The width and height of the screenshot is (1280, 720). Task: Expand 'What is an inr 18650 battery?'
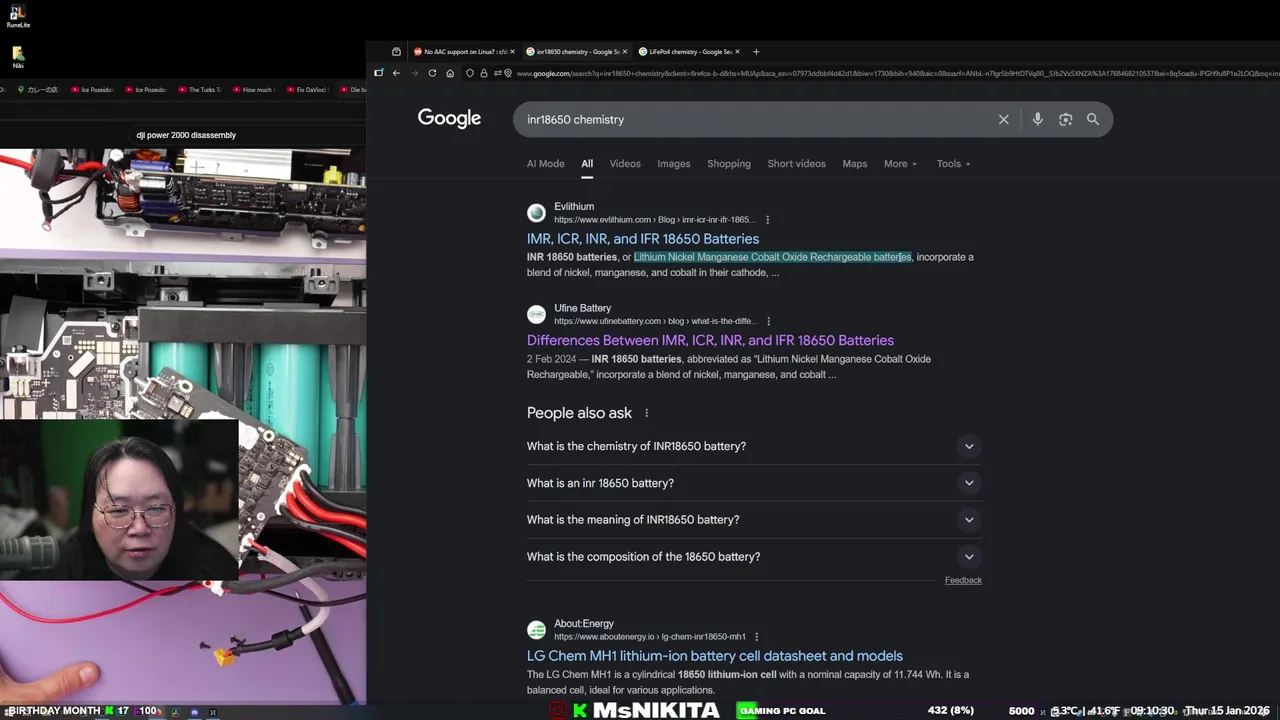click(754, 483)
